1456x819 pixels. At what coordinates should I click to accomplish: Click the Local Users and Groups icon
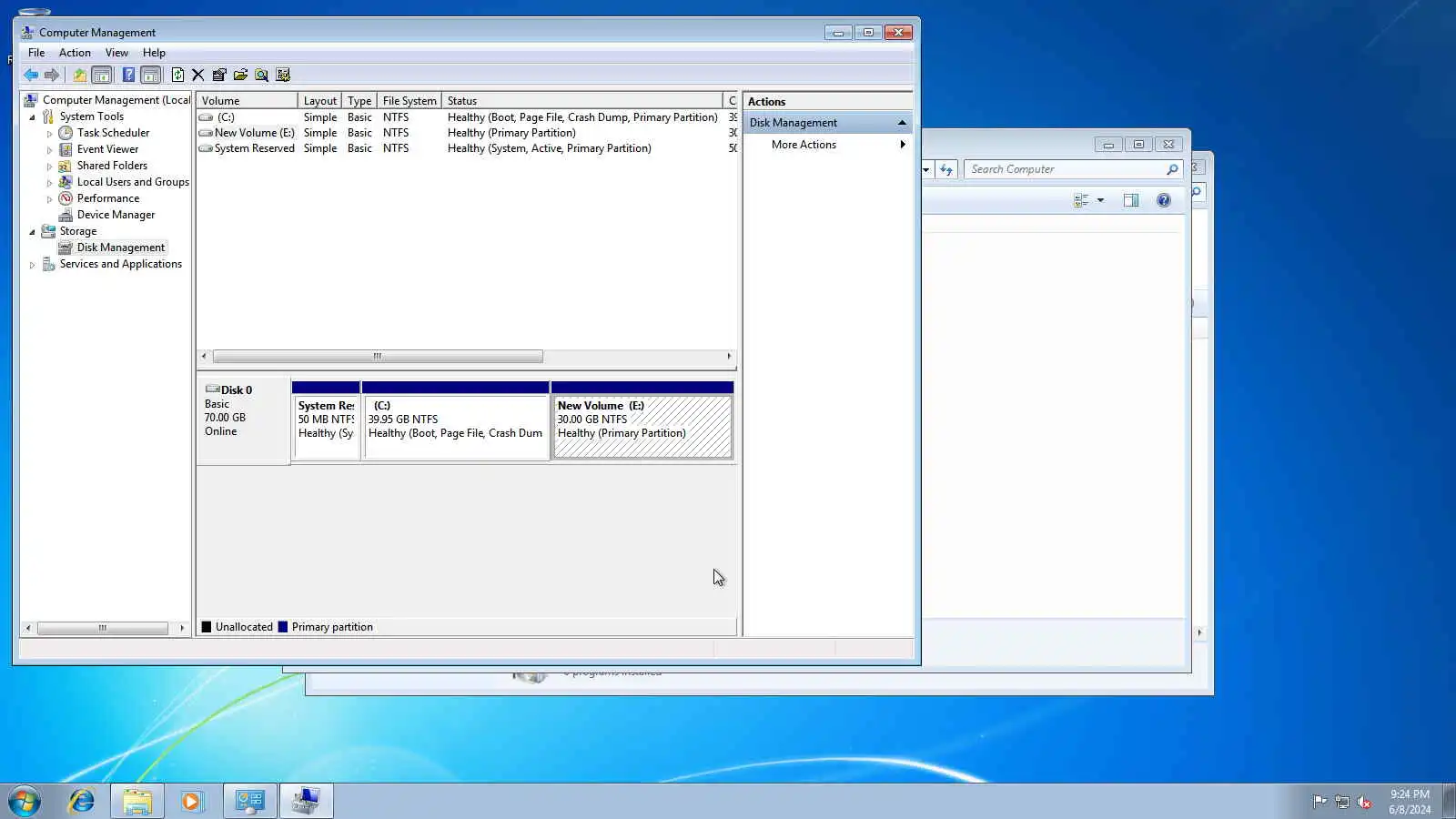[66, 182]
